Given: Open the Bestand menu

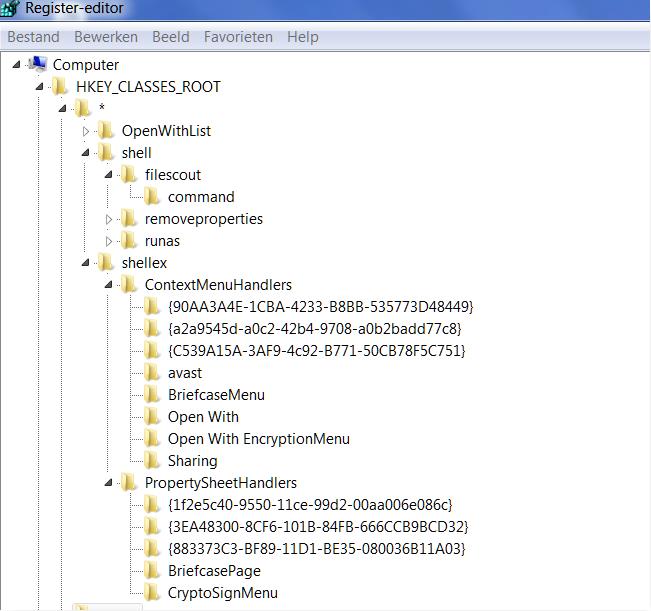Looking at the screenshot, I should coord(33,37).
